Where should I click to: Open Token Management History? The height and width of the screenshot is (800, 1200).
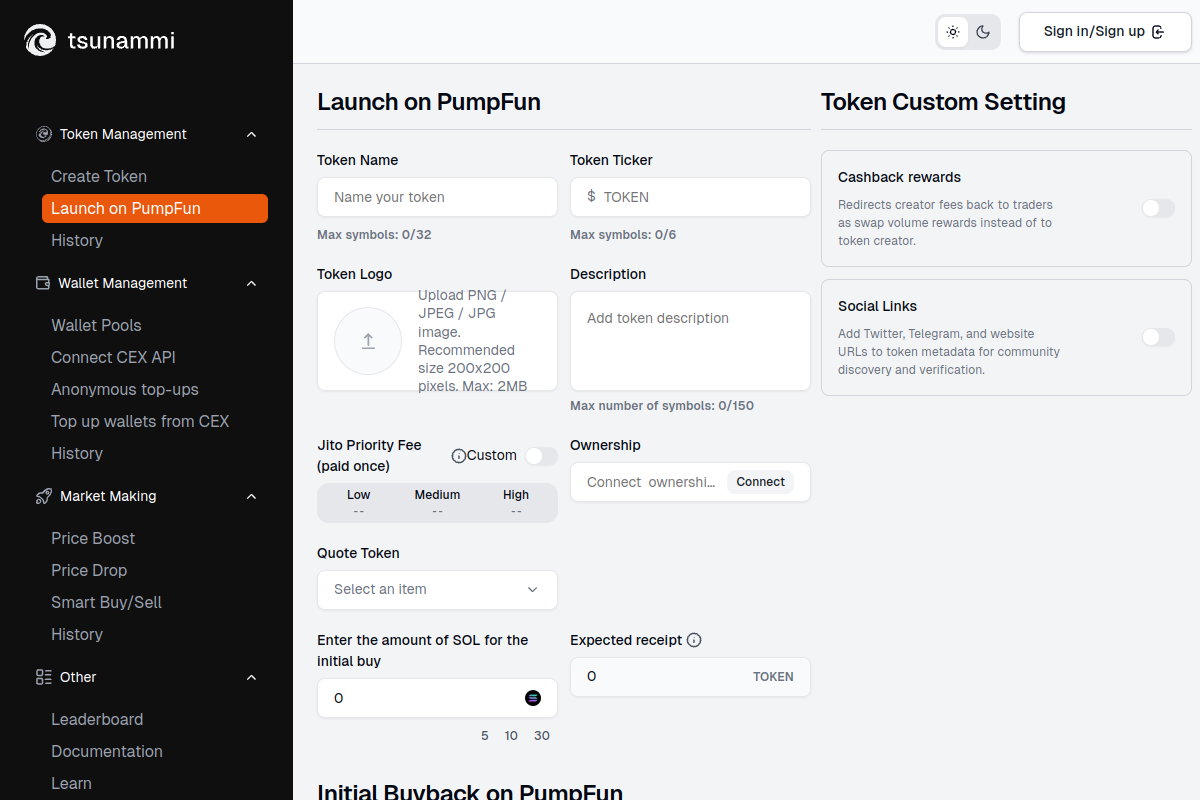[x=77, y=240]
